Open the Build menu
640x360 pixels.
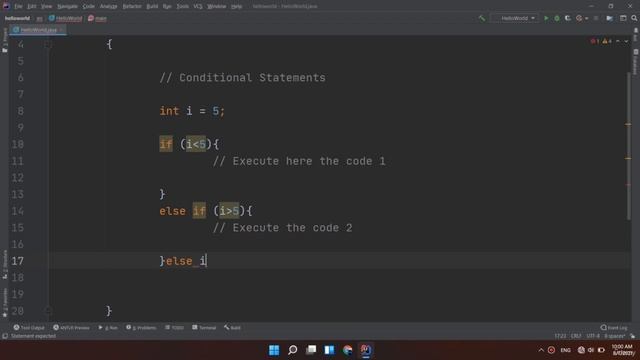[x=152, y=6]
